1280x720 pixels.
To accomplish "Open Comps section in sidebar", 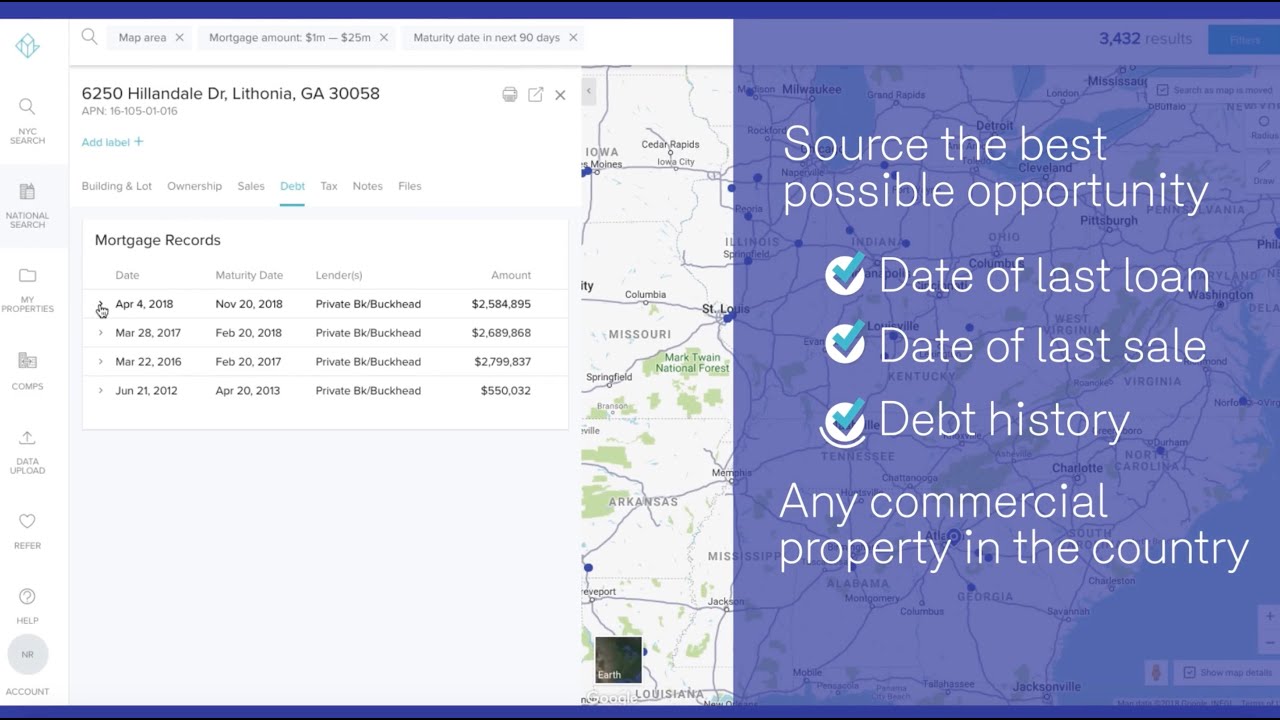I will pyautogui.click(x=27, y=370).
